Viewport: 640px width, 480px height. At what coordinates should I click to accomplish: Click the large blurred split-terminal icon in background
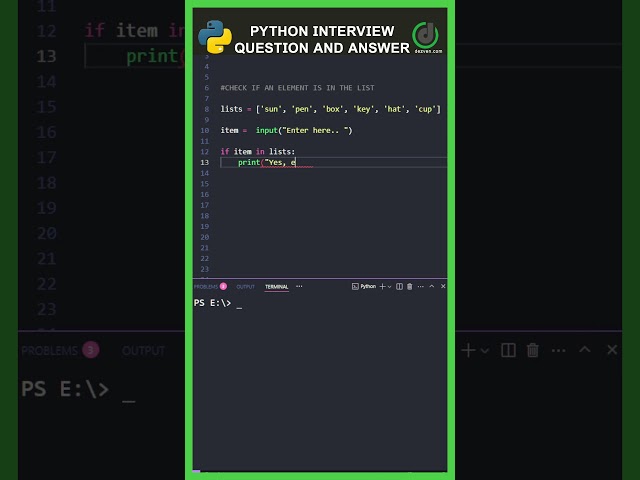pyautogui.click(x=508, y=350)
